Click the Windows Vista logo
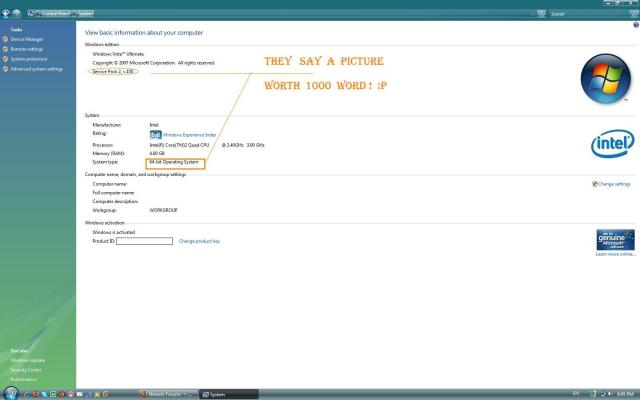 (x=606, y=78)
